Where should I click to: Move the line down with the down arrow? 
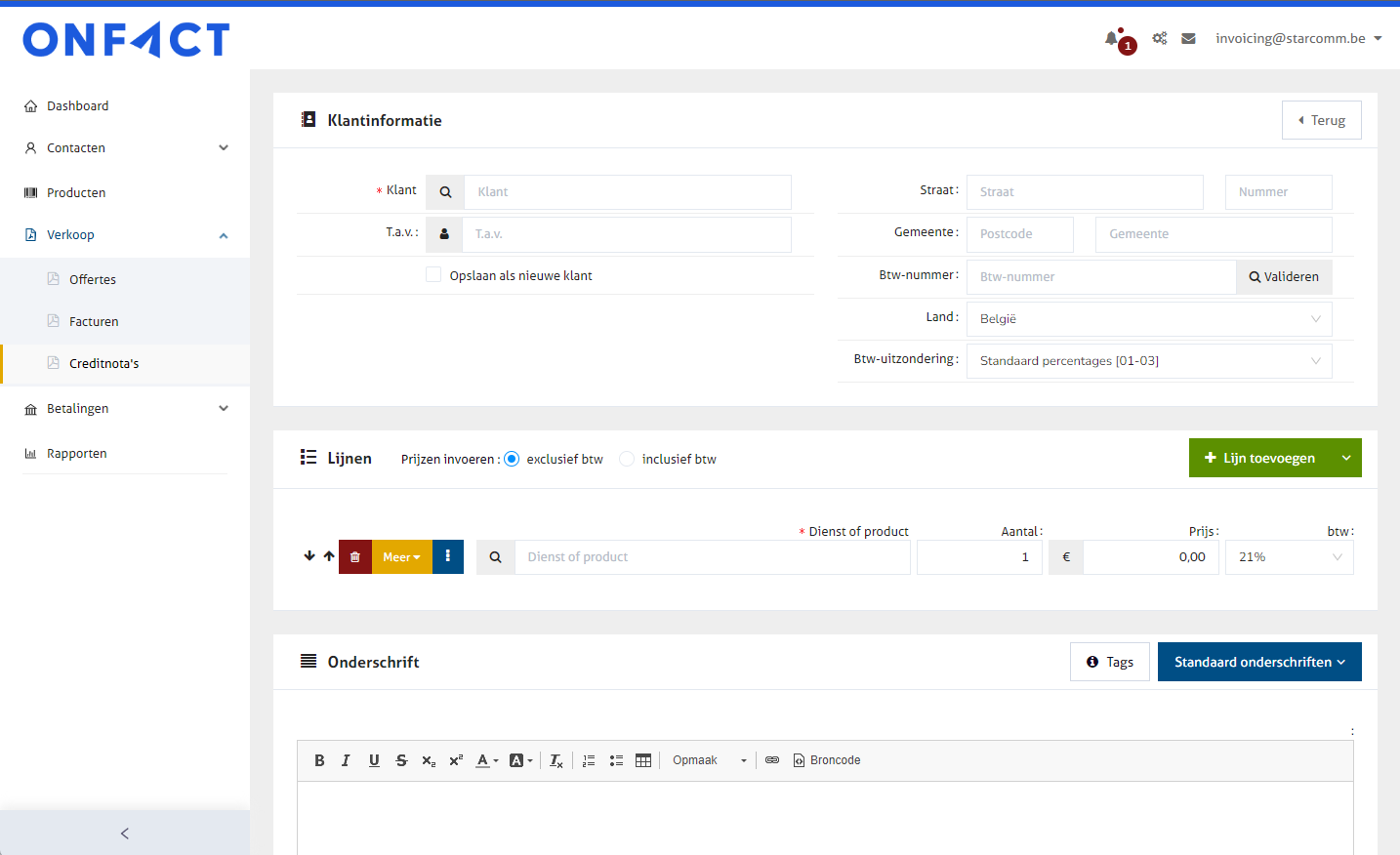tap(309, 556)
